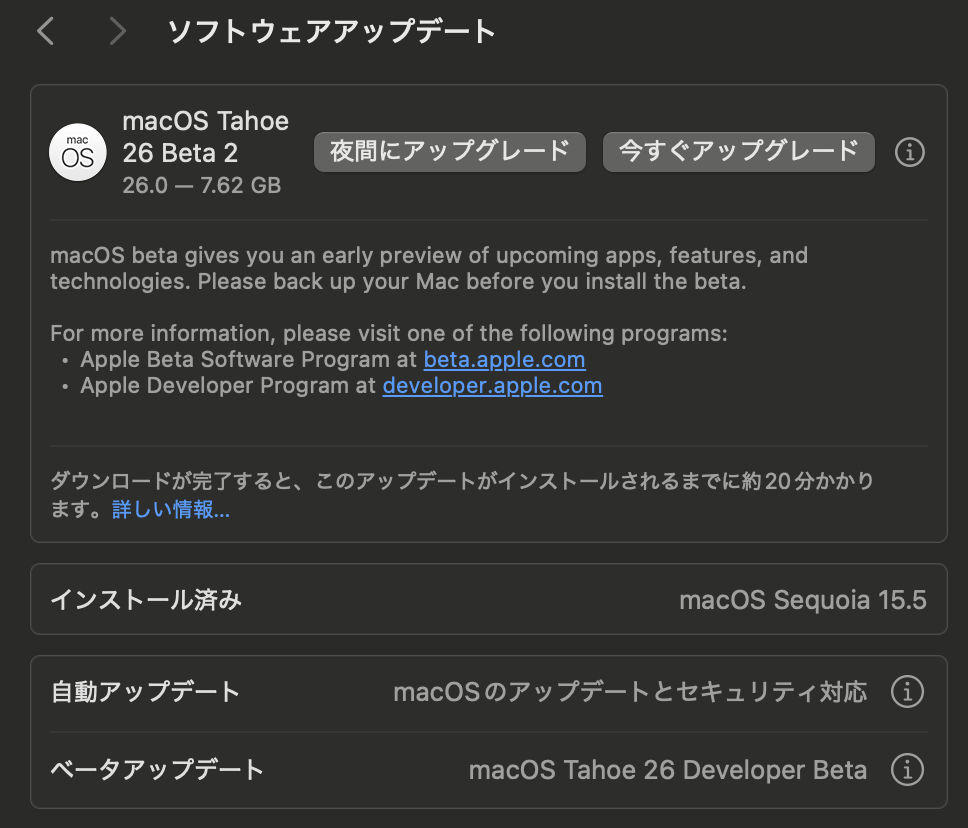Select the インストール済み label

[146, 600]
